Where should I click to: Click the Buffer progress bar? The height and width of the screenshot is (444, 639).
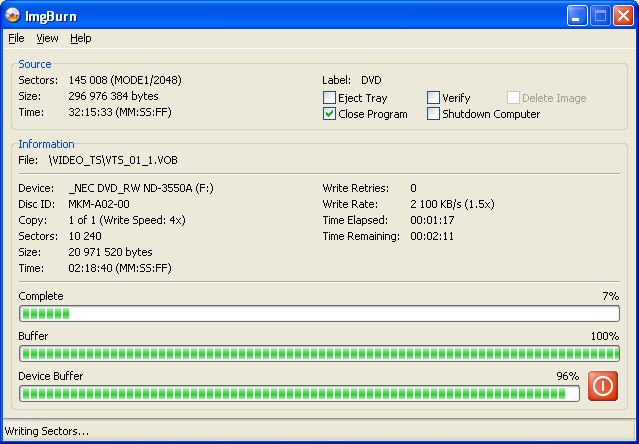coord(319,353)
